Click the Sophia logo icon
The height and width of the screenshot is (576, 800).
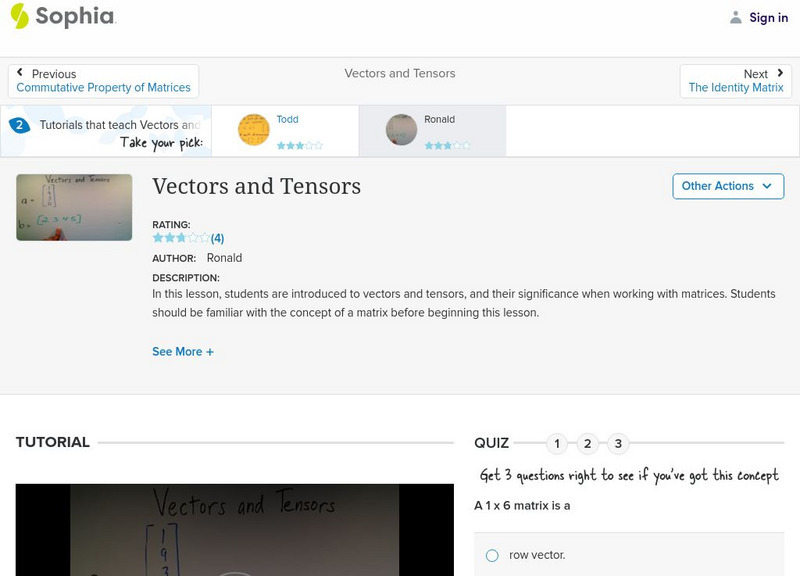18,17
